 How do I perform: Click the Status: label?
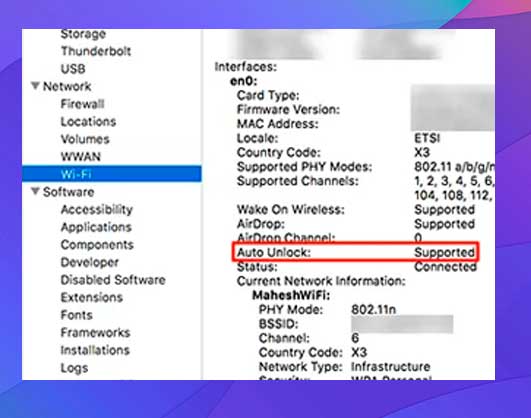257,267
